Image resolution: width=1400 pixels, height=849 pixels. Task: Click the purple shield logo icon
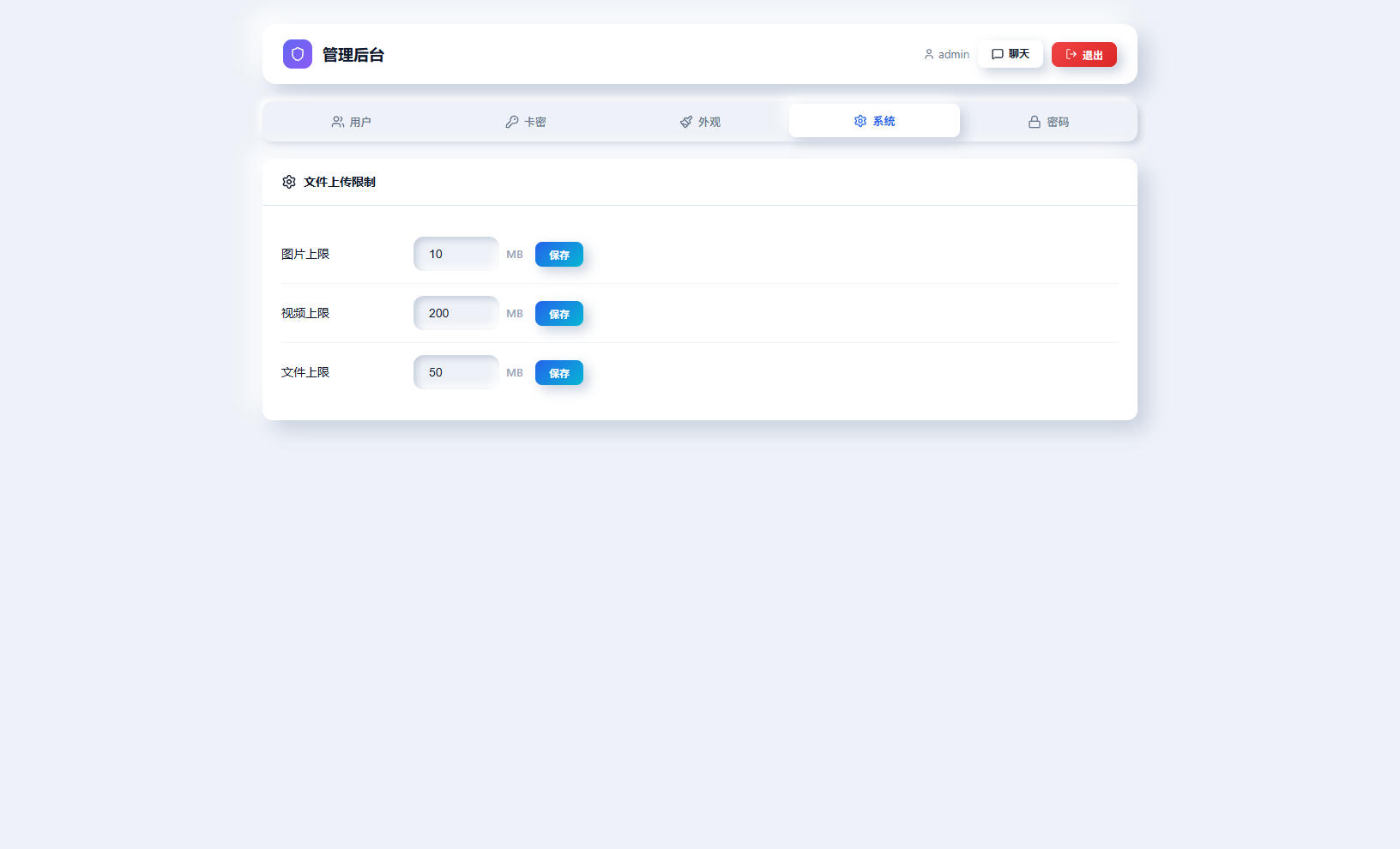click(298, 54)
